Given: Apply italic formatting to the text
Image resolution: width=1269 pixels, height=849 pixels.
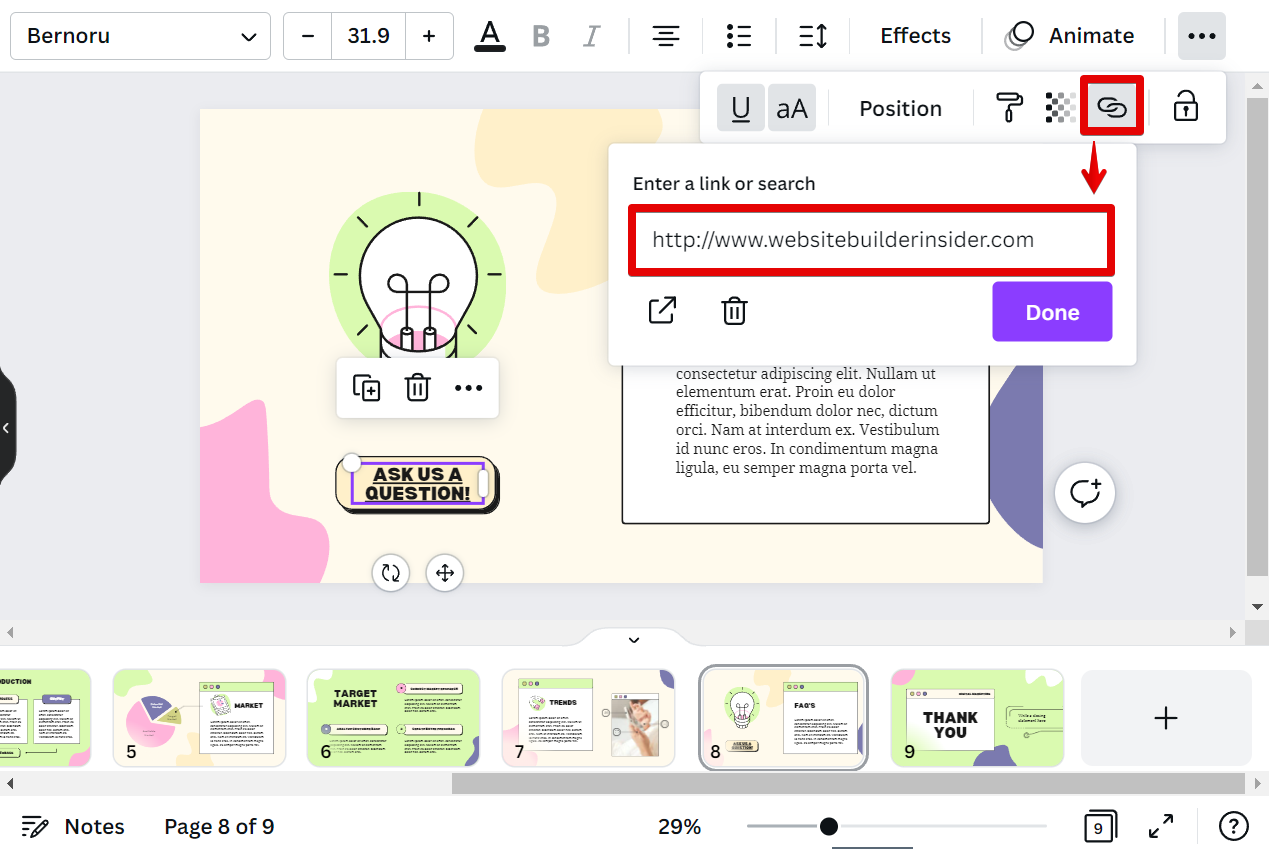Looking at the screenshot, I should [591, 36].
